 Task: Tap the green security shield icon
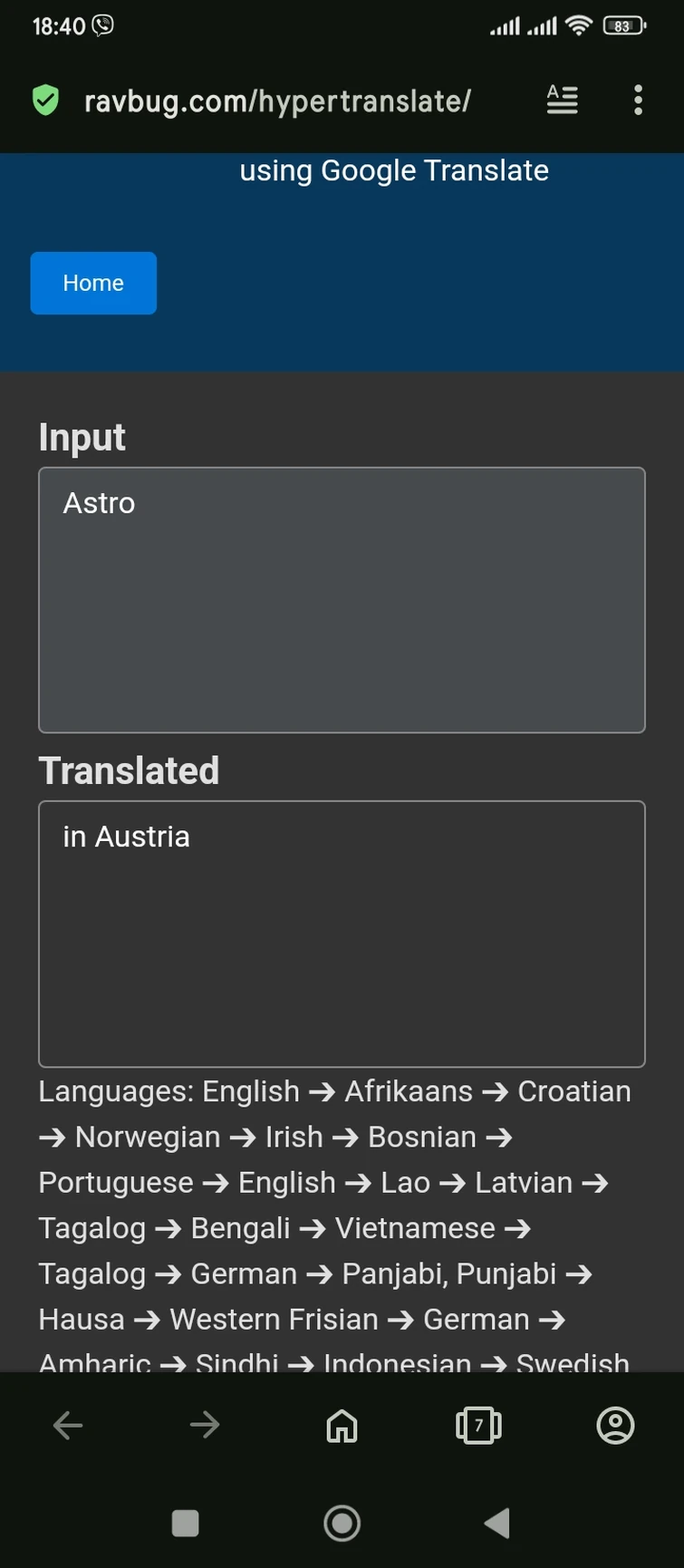coord(45,101)
